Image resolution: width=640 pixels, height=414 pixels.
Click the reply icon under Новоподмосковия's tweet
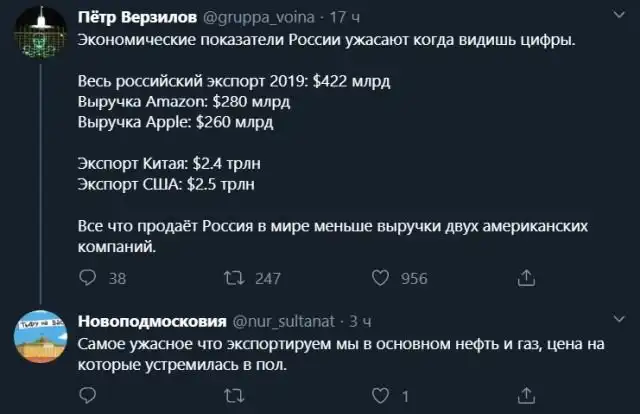(x=86, y=395)
